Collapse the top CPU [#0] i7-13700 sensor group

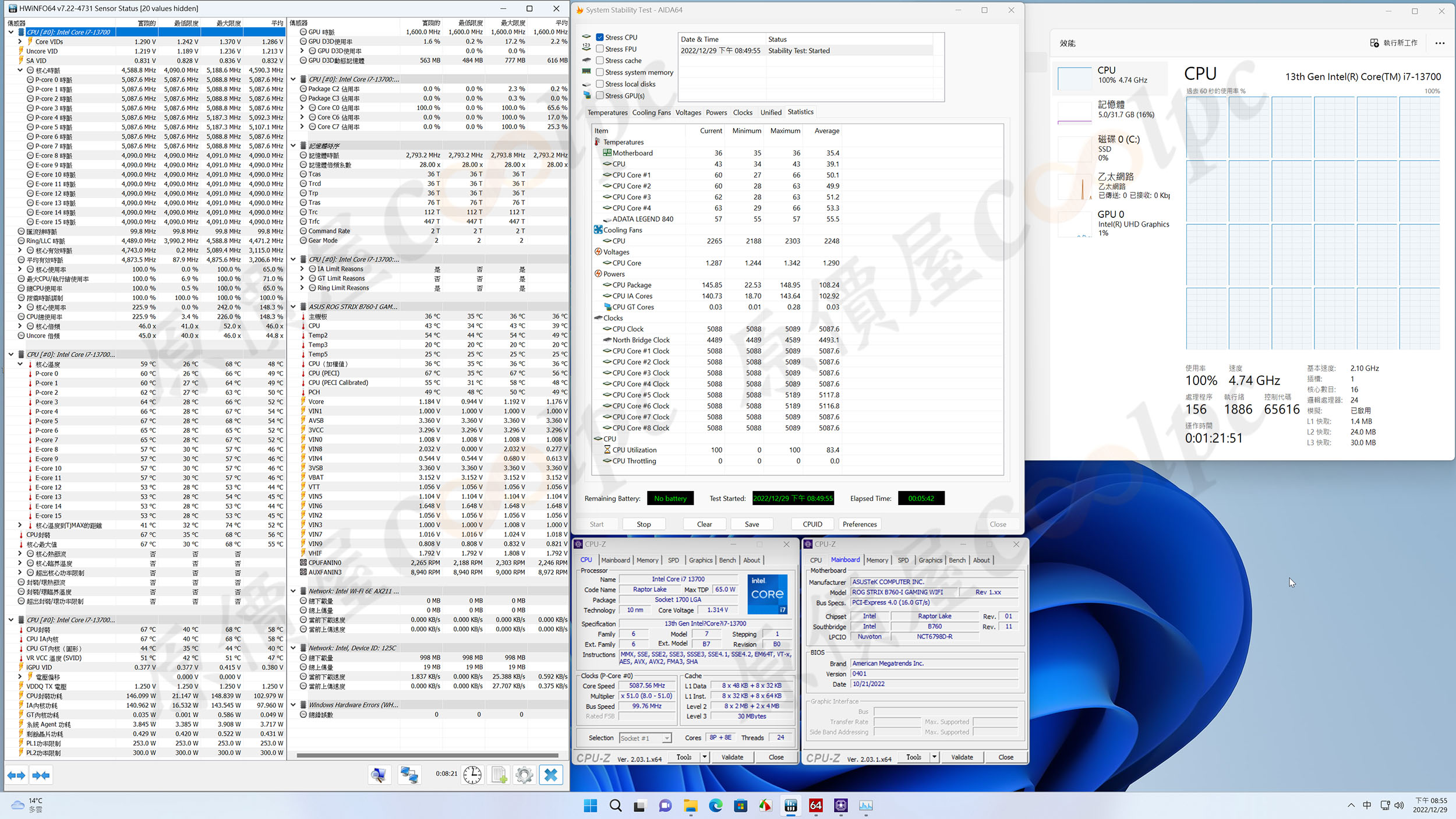pos(11,32)
